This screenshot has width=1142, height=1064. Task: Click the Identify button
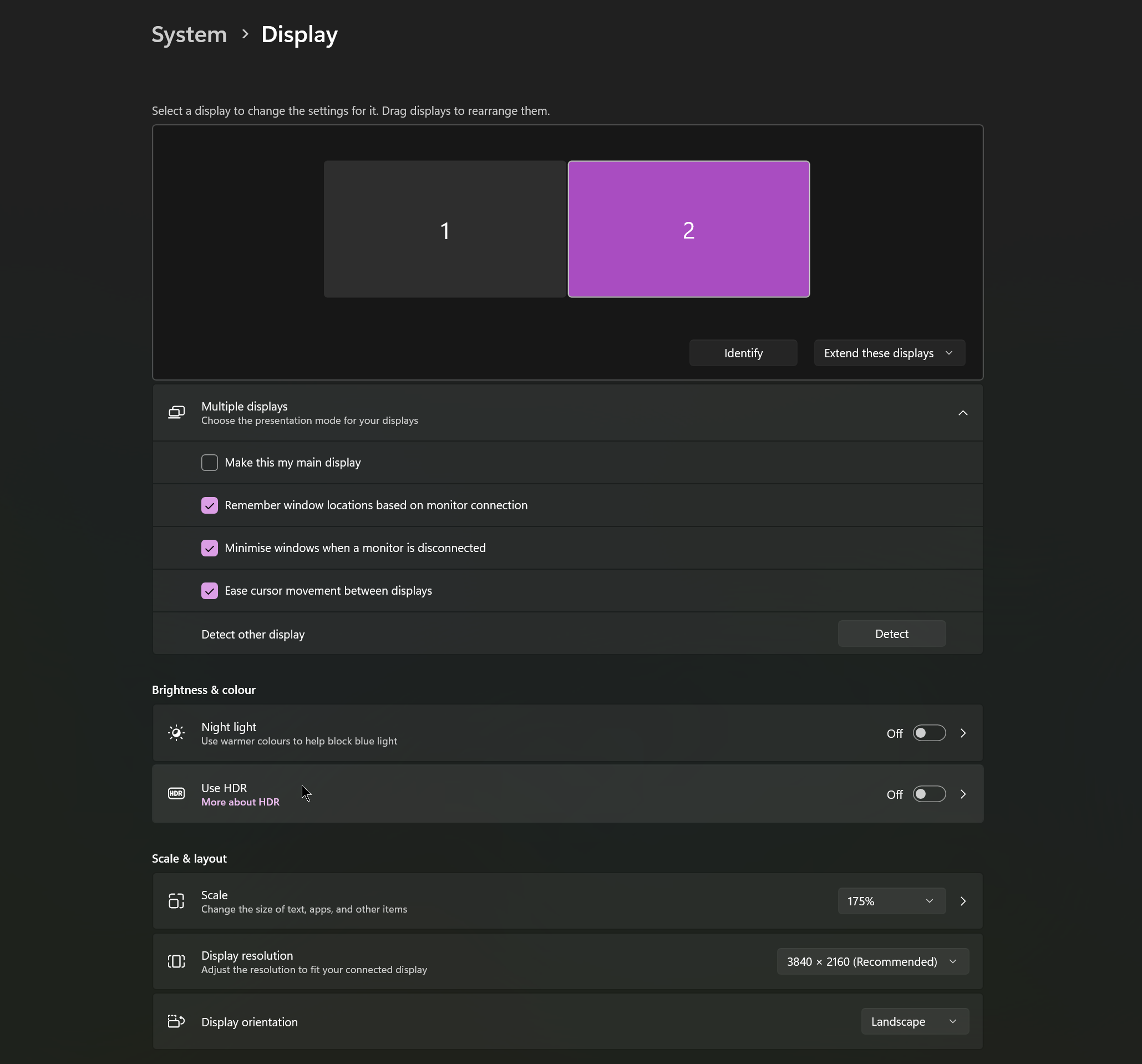point(743,353)
